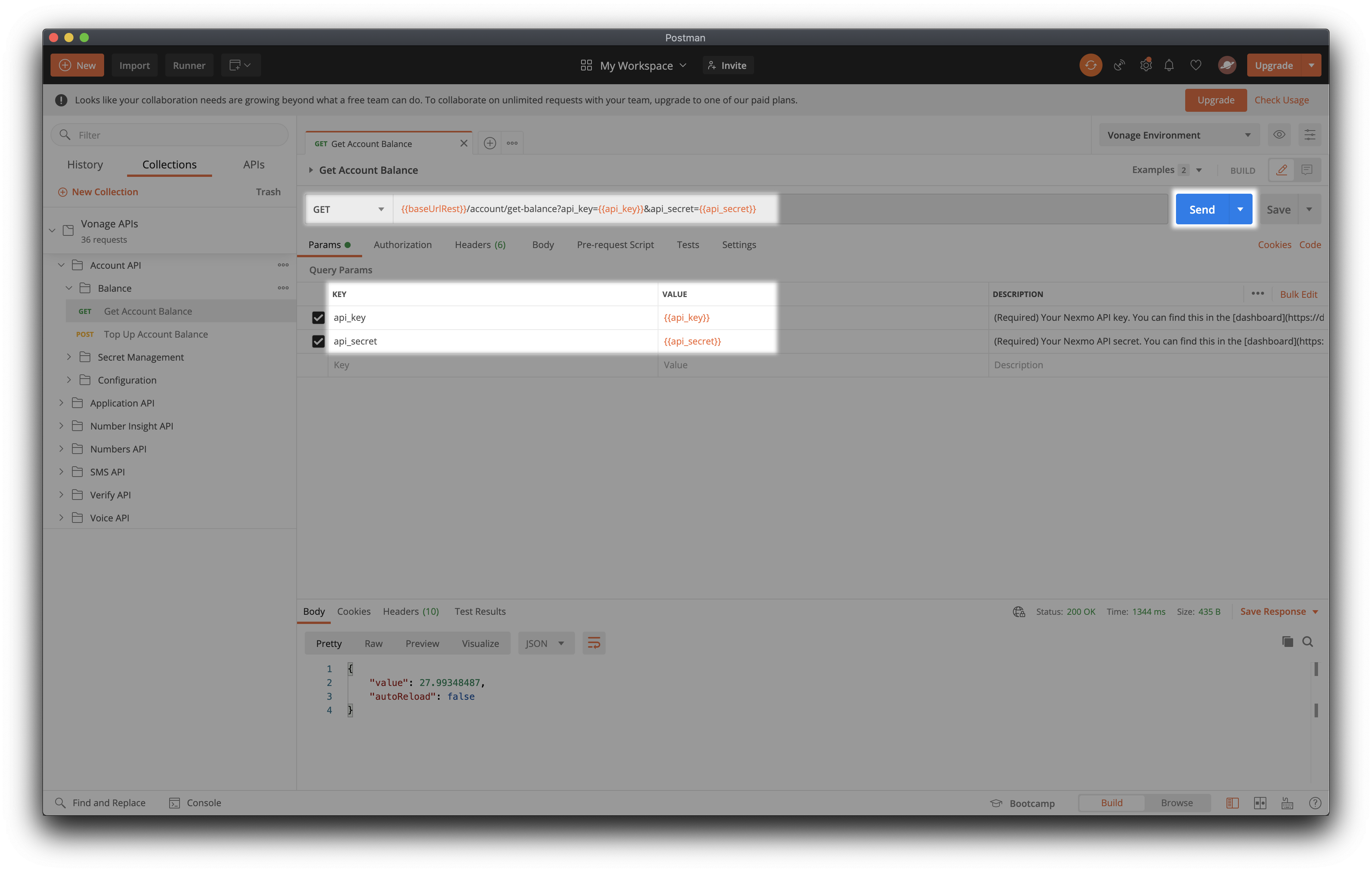Image resolution: width=1372 pixels, height=872 pixels.
Task: Switch to the History tab
Action: coord(85,165)
